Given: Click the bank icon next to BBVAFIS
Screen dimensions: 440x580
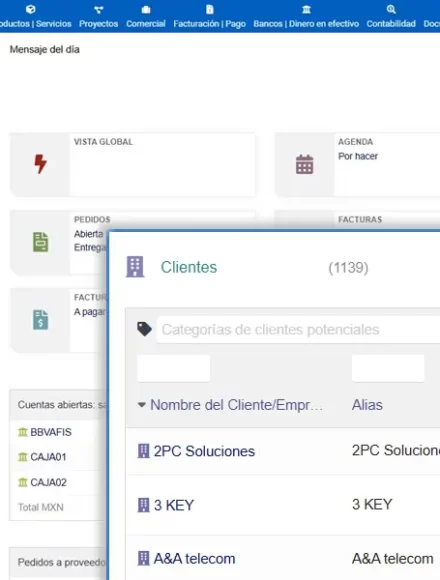Looking at the screenshot, I should coord(23,432).
